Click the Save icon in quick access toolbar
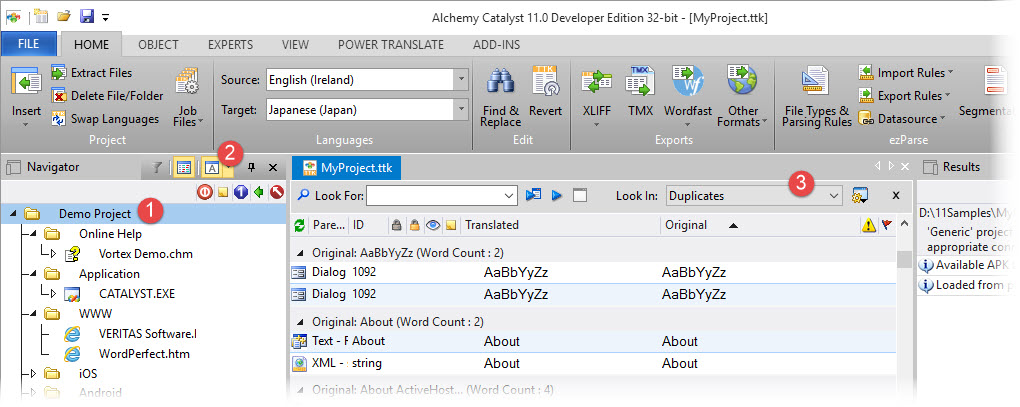 tap(86, 16)
